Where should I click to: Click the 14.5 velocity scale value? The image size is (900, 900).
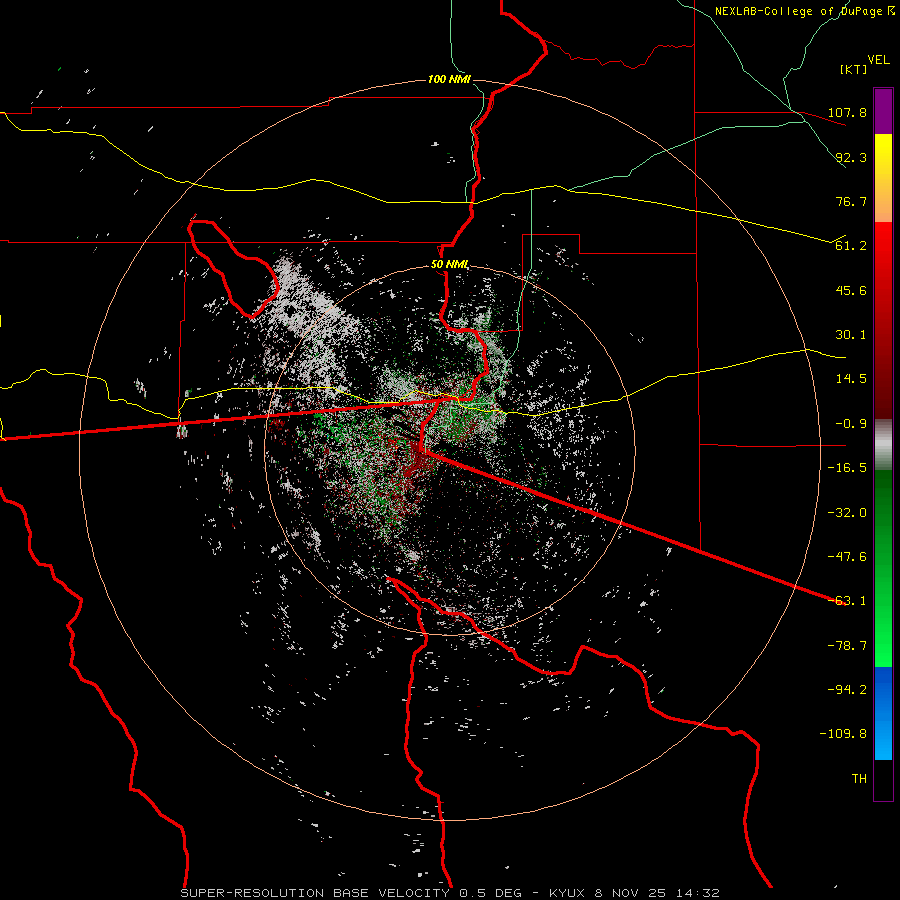851,379
